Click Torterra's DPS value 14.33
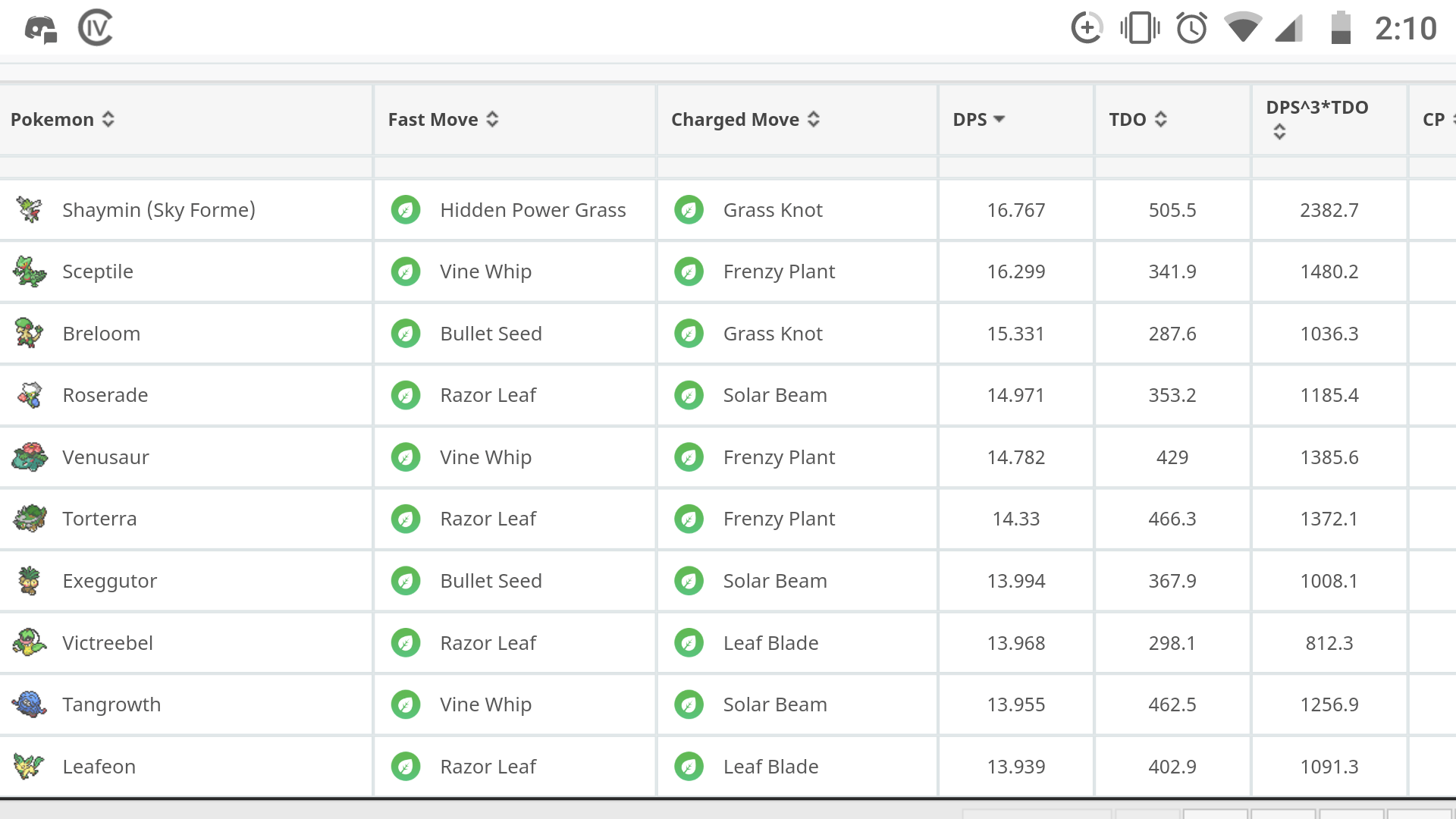The width and height of the screenshot is (1456, 819). point(1016,519)
